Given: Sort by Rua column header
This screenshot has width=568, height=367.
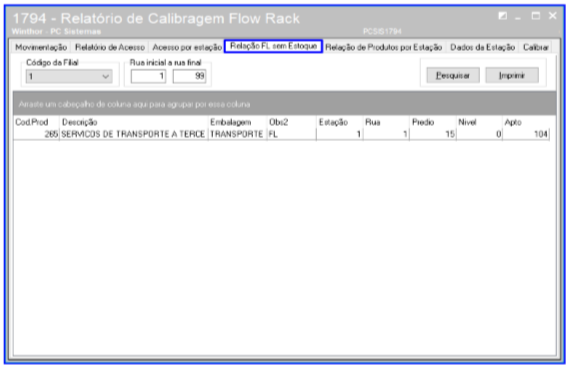Looking at the screenshot, I should [x=386, y=122].
